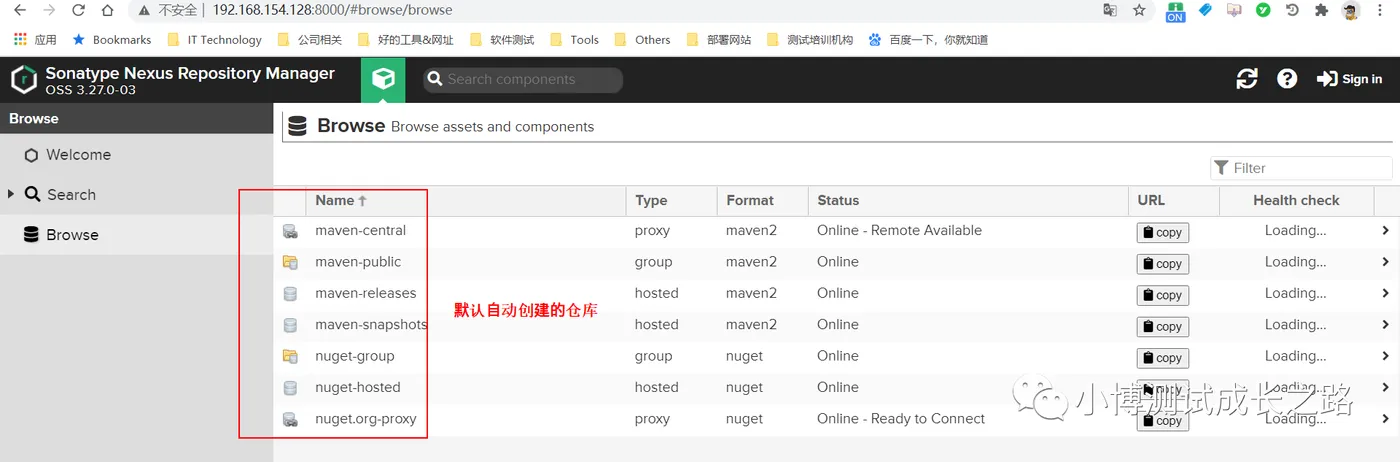Click Sign in button
The image size is (1400, 462).
1350,79
